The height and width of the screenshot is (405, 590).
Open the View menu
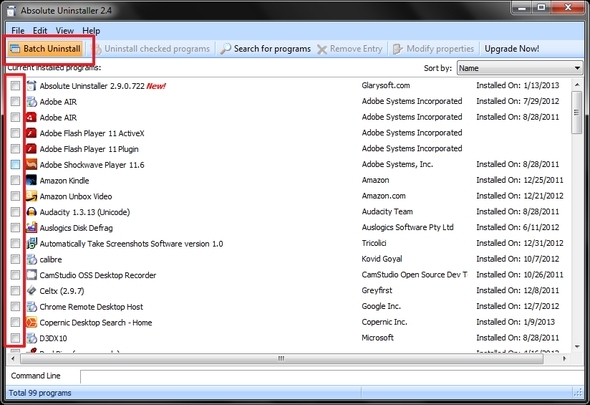(x=65, y=31)
